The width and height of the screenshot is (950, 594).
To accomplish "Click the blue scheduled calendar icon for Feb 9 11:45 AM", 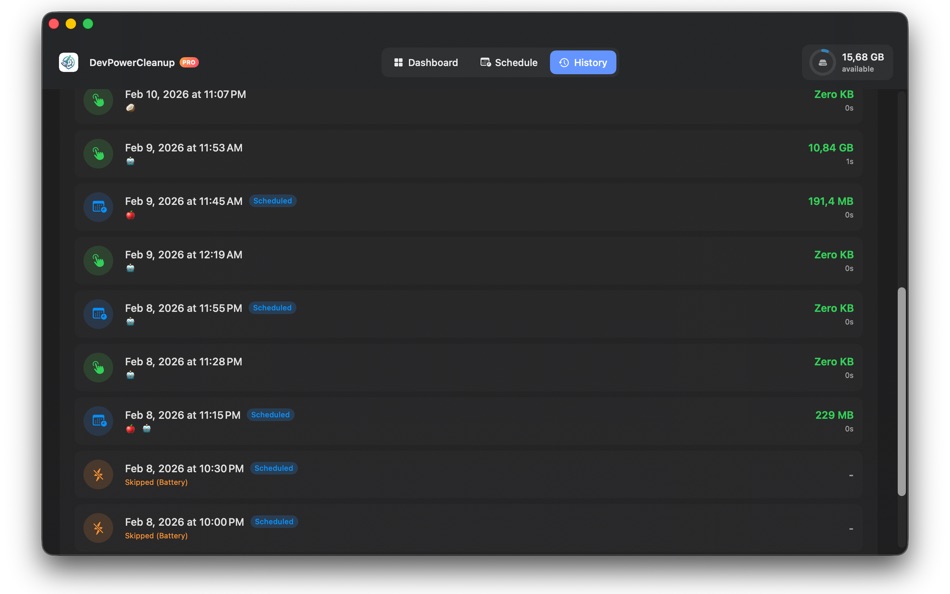I will (x=97, y=207).
